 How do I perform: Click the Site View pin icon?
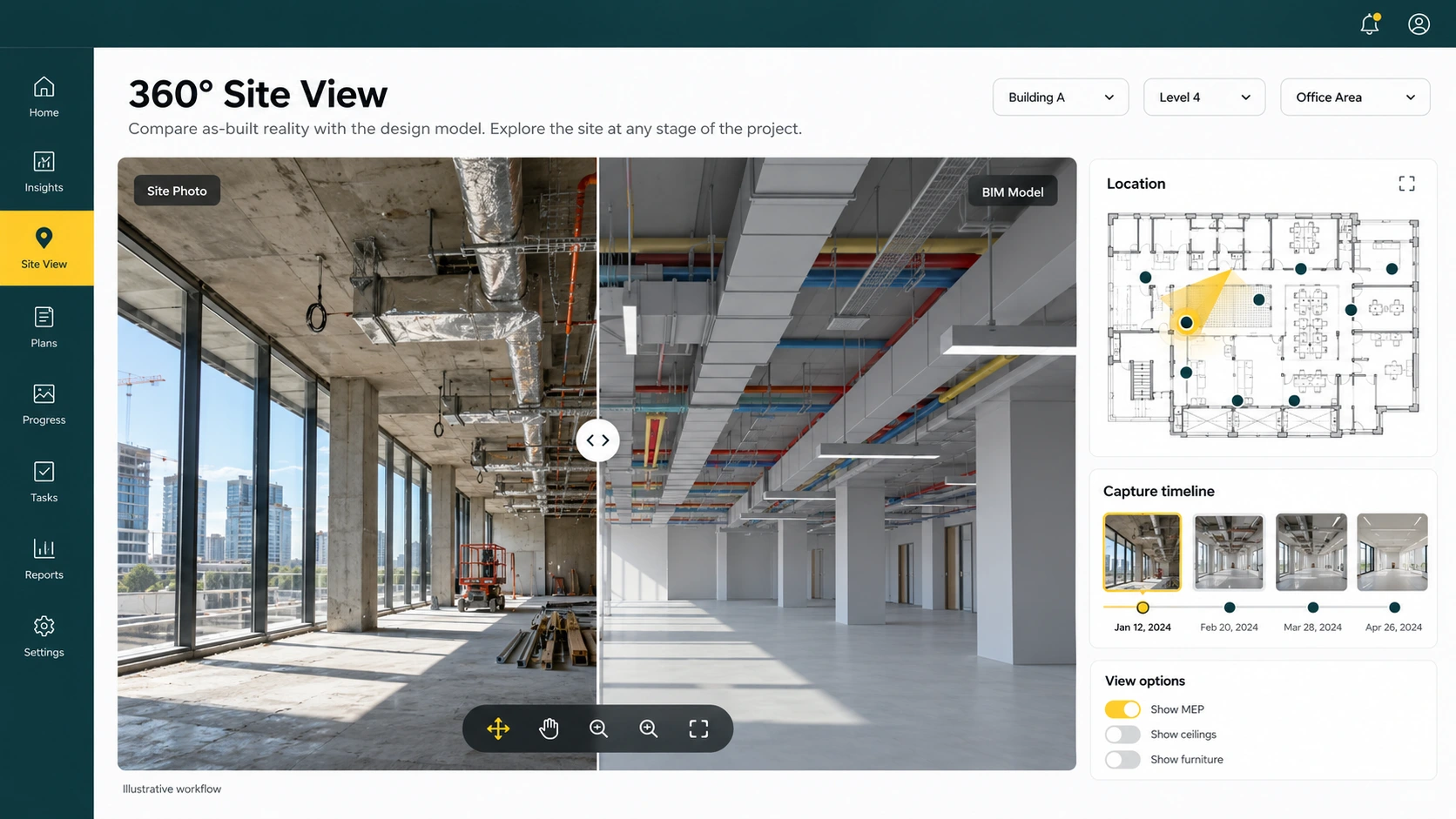(x=44, y=238)
